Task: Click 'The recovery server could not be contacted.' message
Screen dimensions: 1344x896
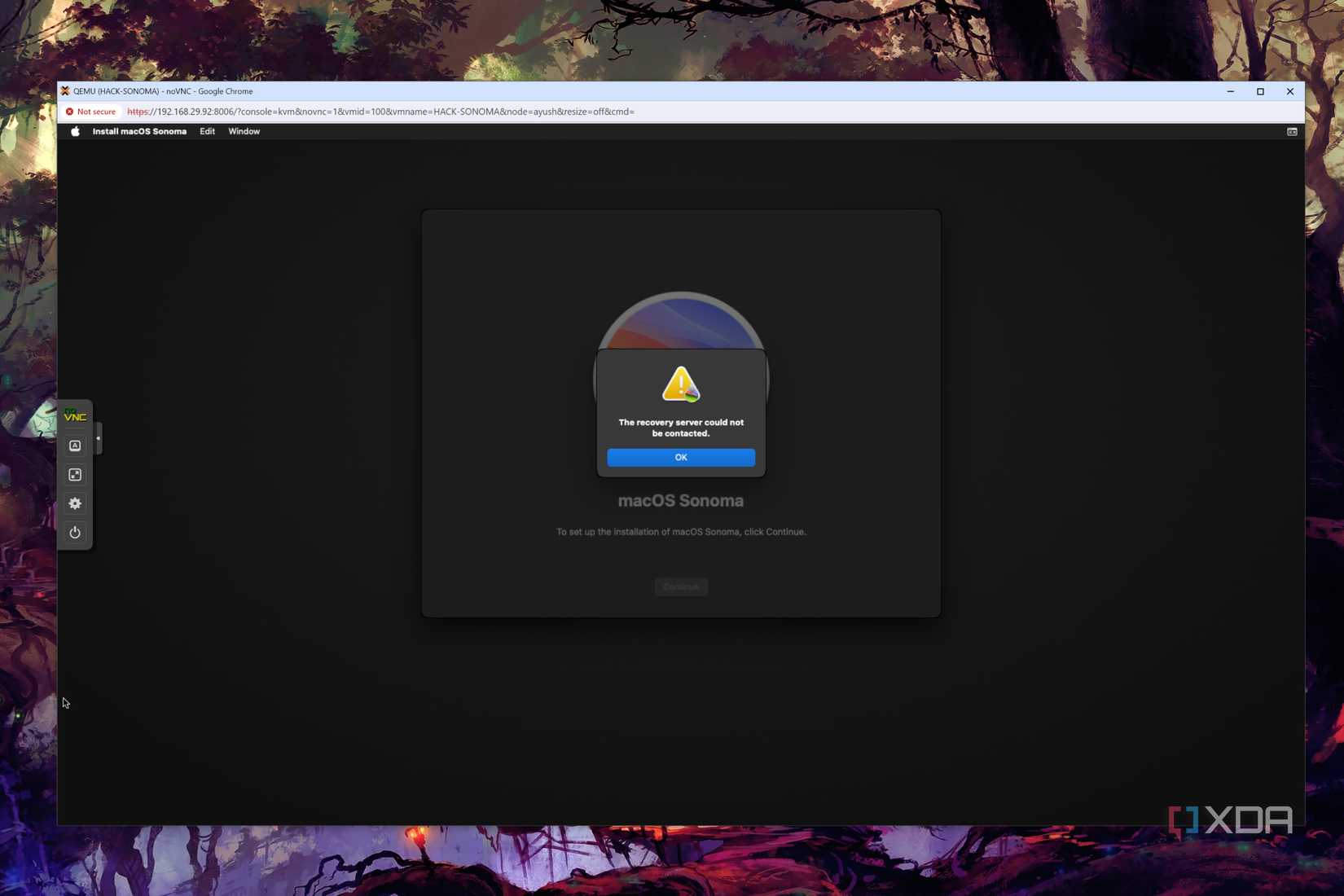Action: click(681, 428)
